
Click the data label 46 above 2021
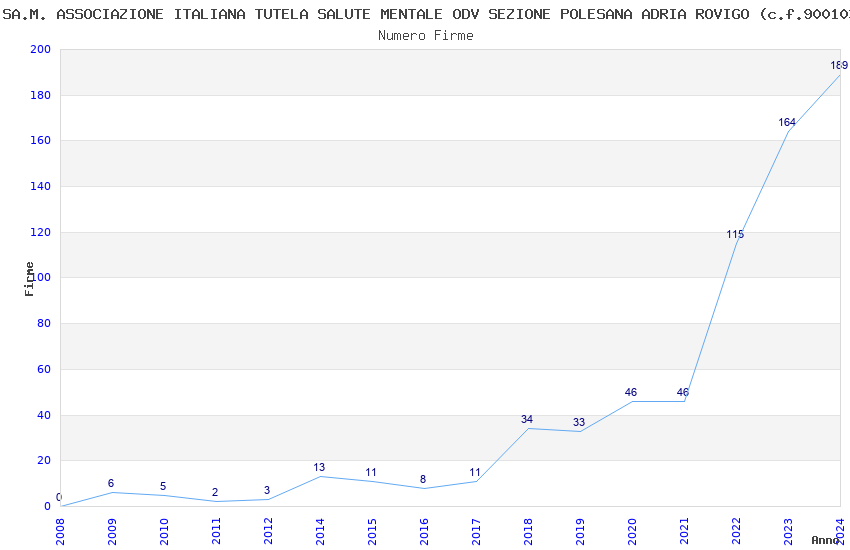click(682, 392)
